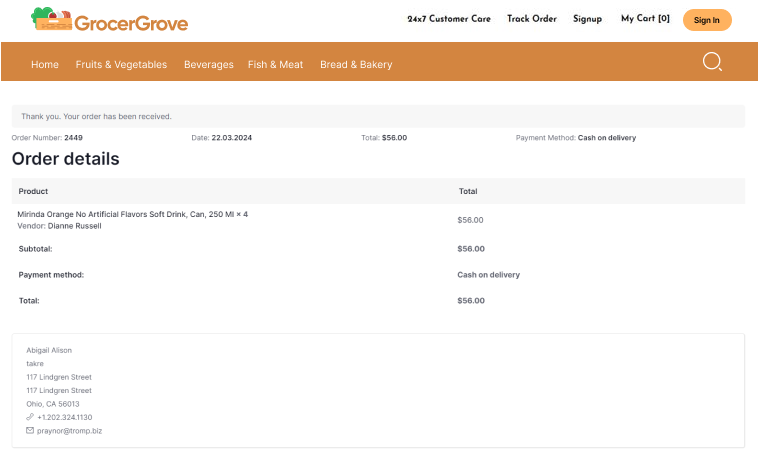Screen dimensions: 758x473
Task: Navigate to Home in the orange menu
Action: click(x=45, y=64)
